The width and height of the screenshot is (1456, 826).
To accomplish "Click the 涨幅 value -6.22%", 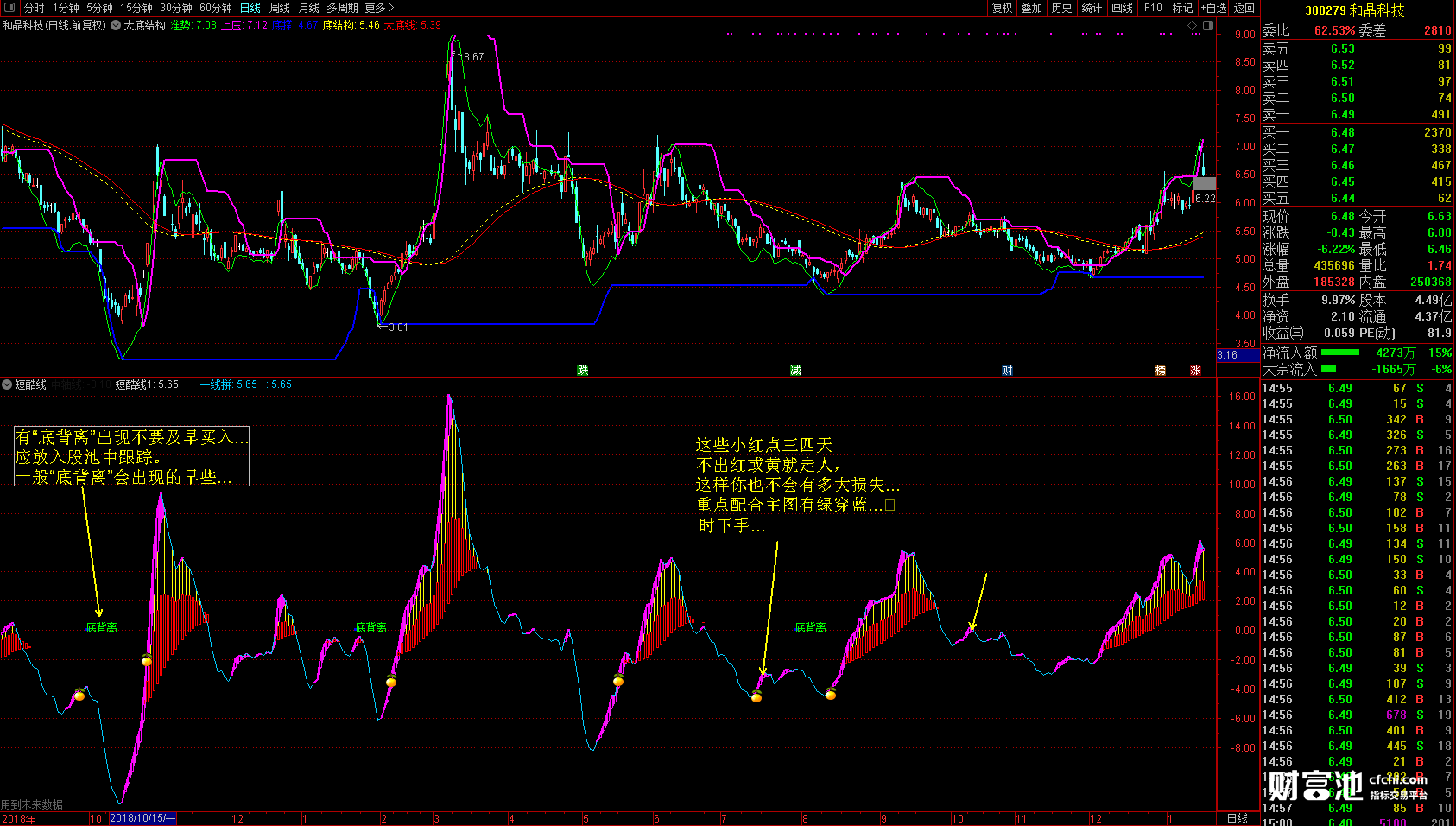I will click(1336, 249).
